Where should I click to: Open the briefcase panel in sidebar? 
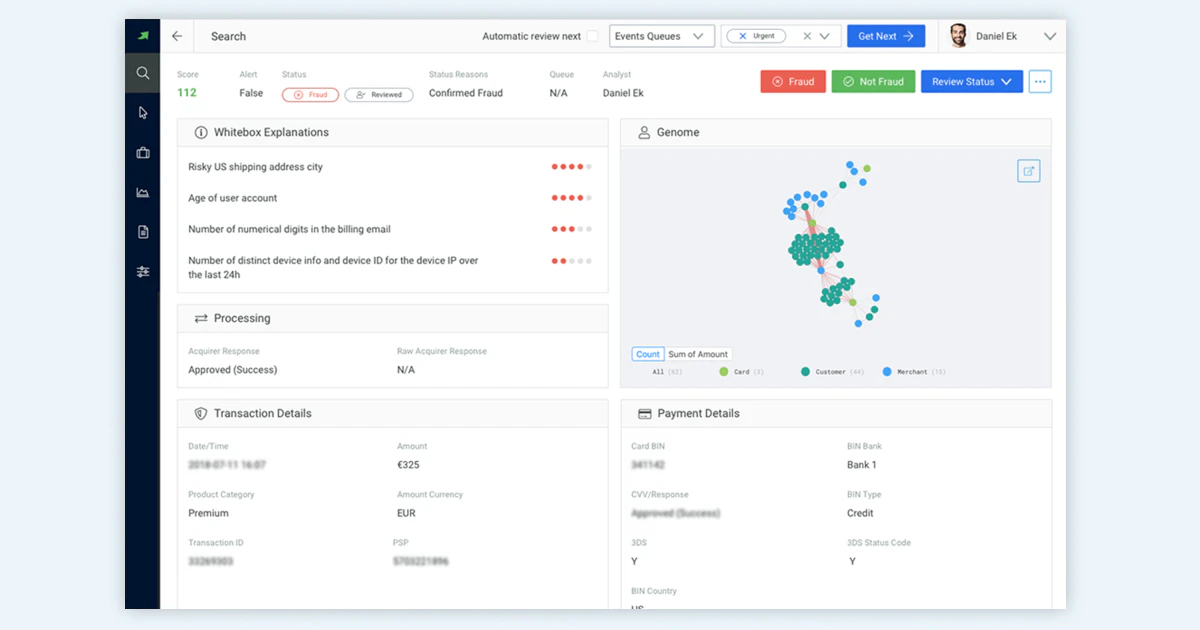coord(142,152)
